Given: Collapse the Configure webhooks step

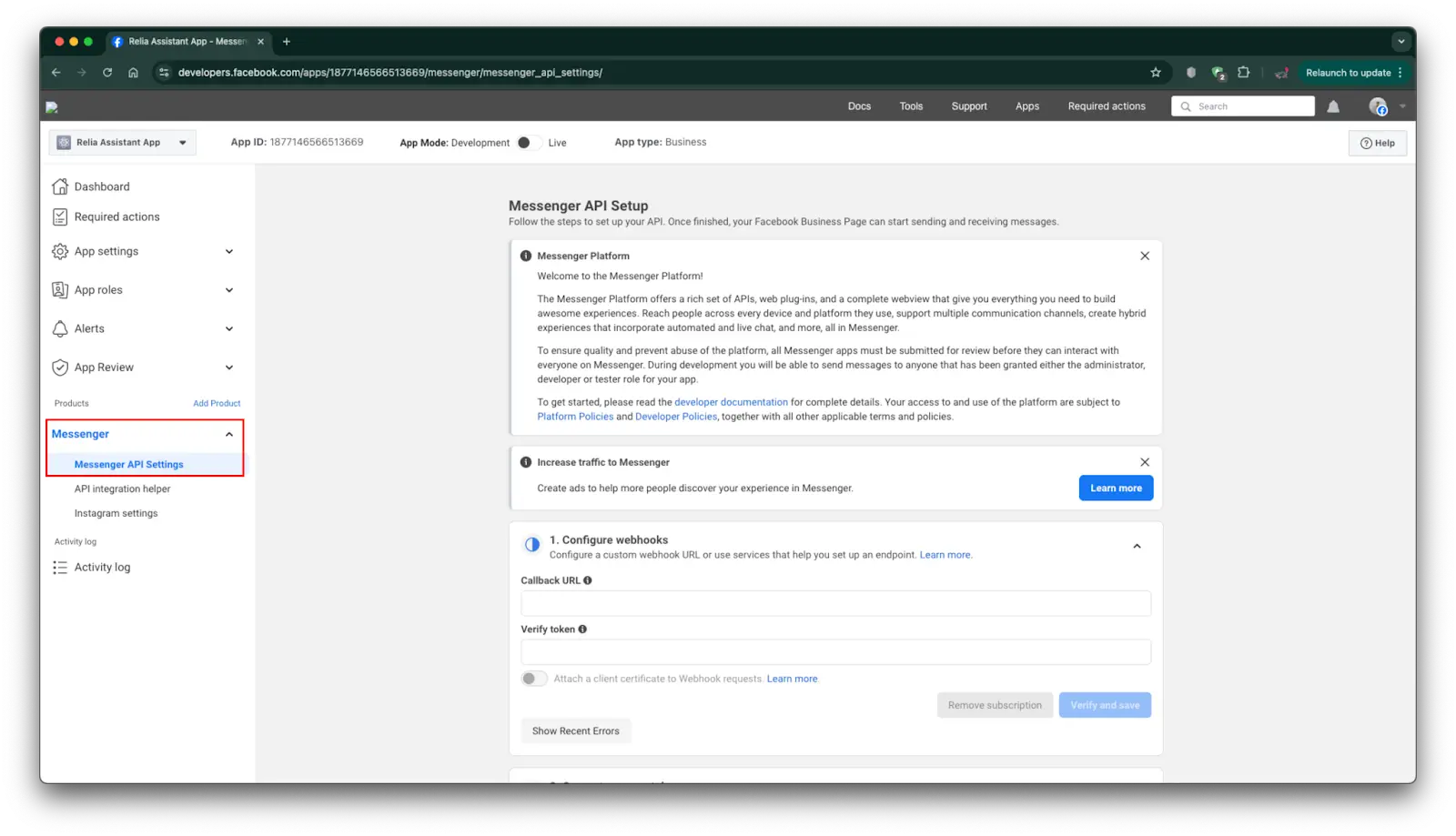Looking at the screenshot, I should [1137, 546].
